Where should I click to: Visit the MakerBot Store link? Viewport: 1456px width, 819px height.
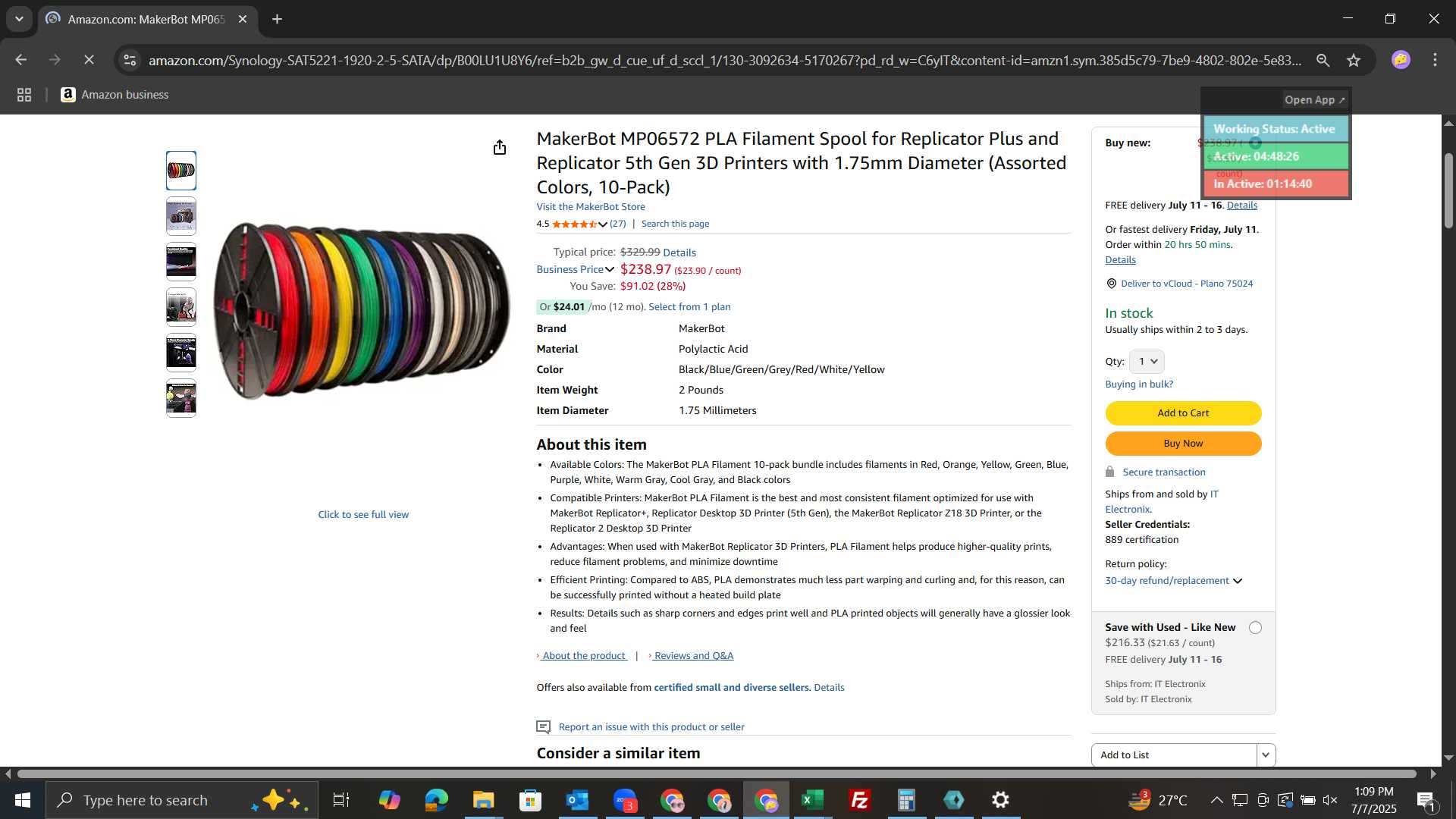[x=591, y=207]
